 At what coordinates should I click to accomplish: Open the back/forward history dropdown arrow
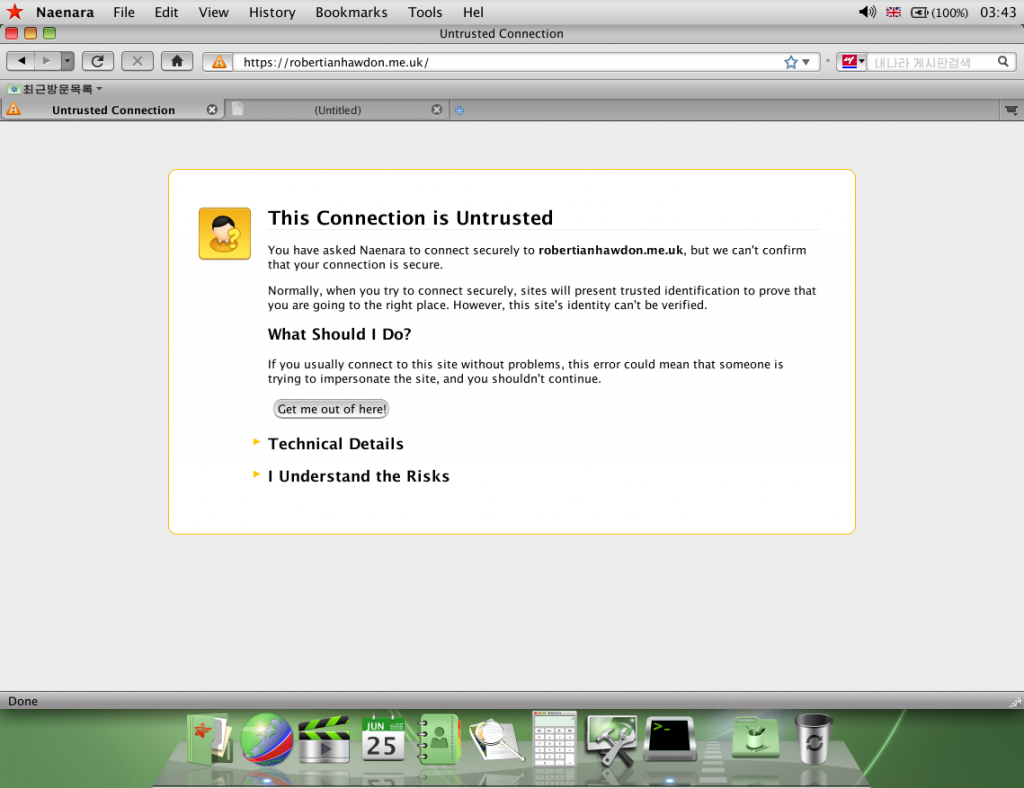coord(67,61)
